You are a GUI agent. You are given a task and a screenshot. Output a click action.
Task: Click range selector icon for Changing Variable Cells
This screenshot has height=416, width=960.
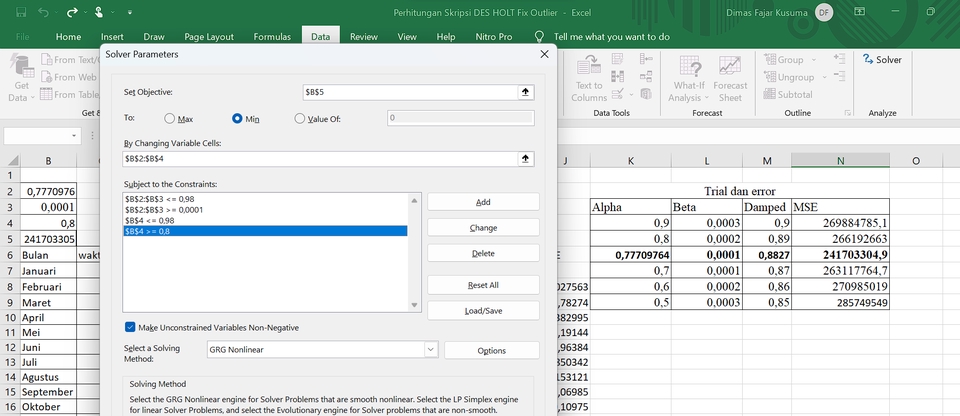tap(525, 159)
